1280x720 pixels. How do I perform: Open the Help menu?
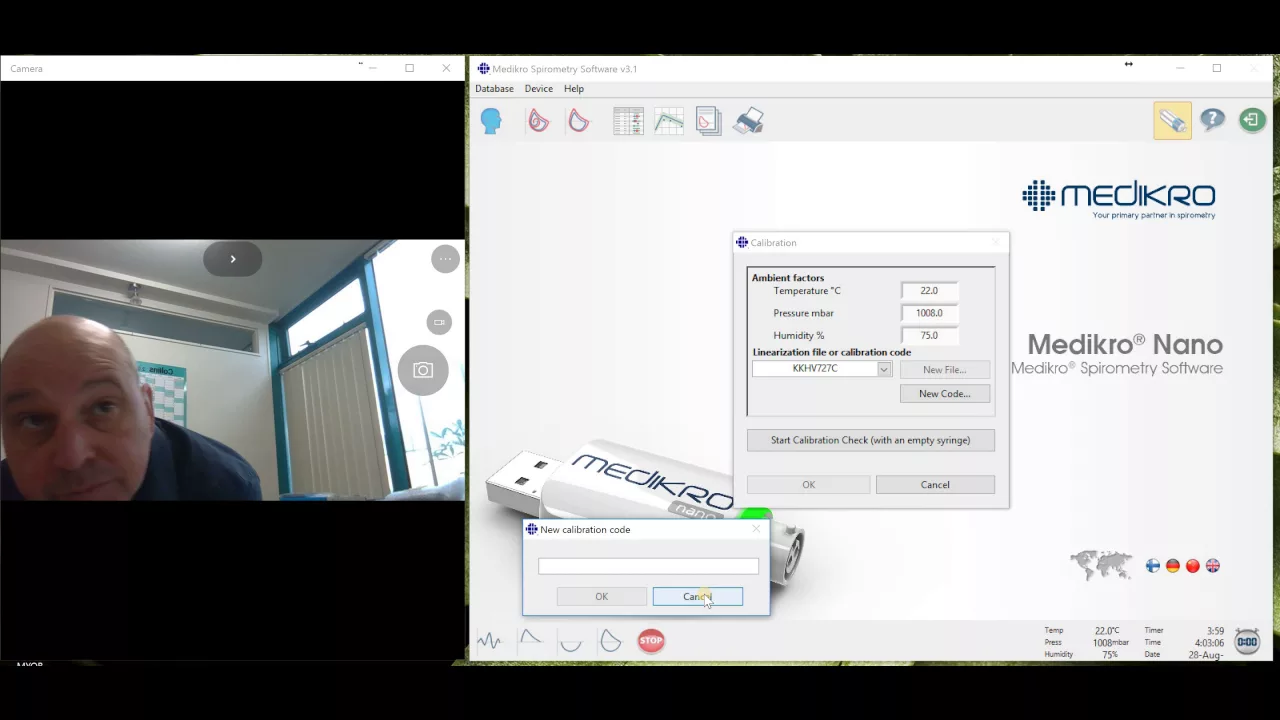[574, 89]
